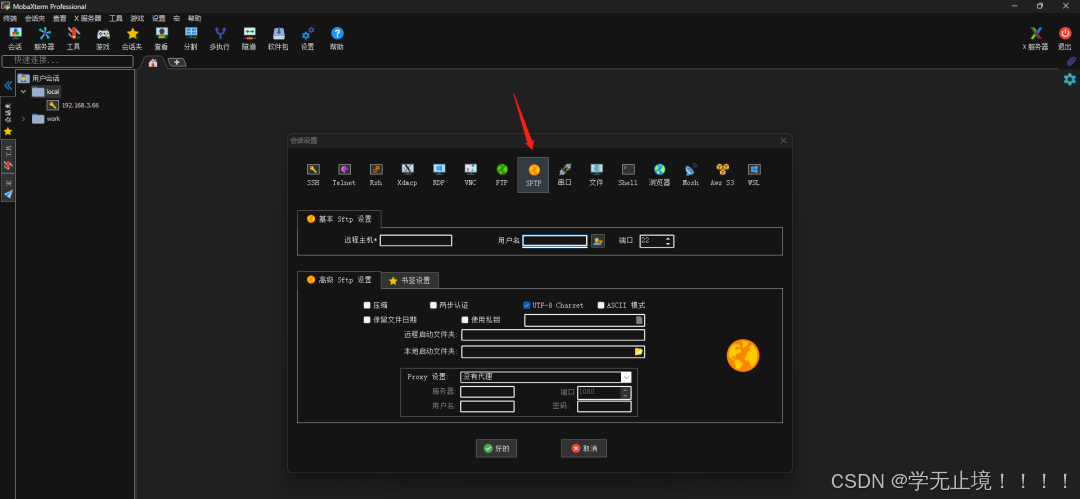Select the SSH session type
The width and height of the screenshot is (1080, 499).
pos(313,175)
